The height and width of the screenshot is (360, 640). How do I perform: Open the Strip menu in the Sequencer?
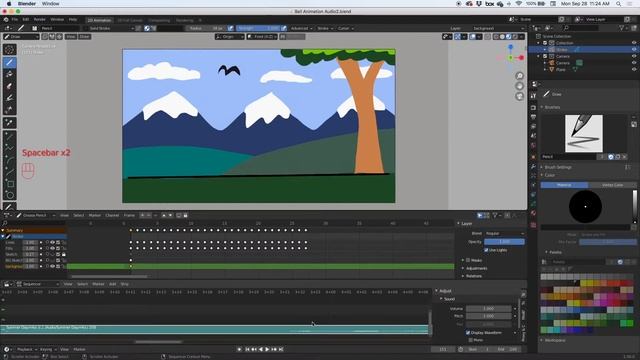click(x=124, y=284)
